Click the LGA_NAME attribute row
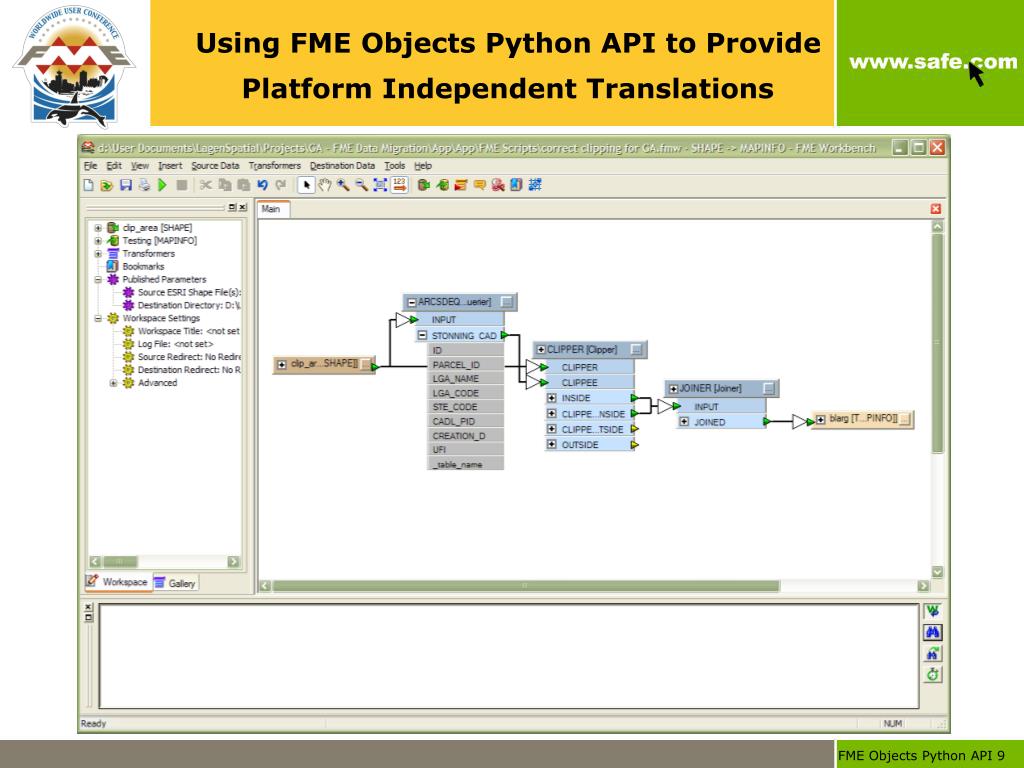The width and height of the screenshot is (1024, 768). click(x=465, y=379)
